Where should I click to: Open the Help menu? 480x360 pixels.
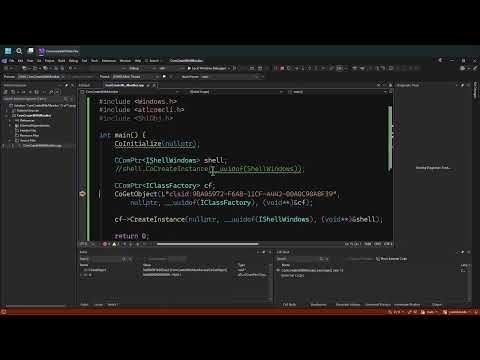[x=138, y=61]
